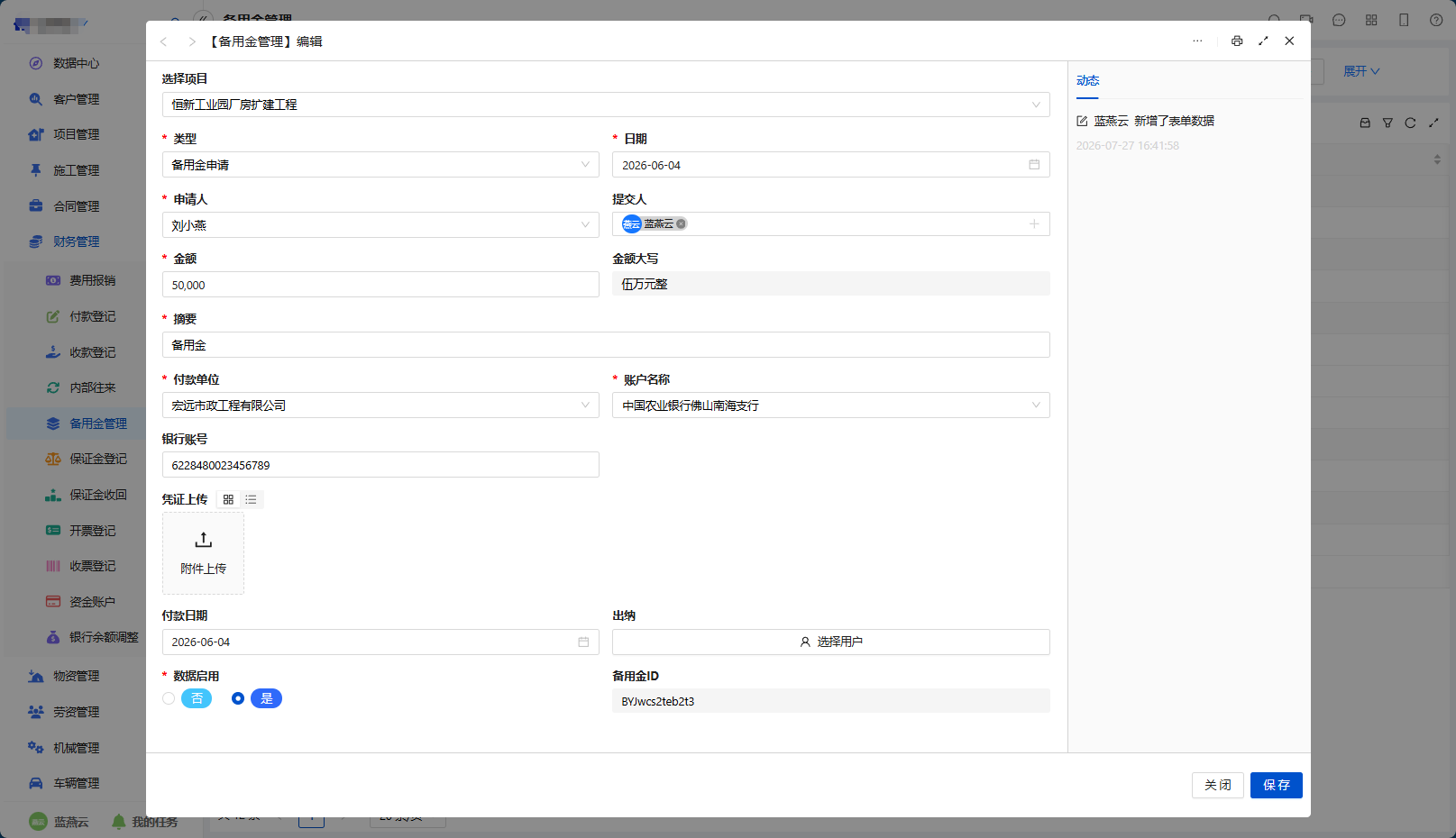Click the 关闭 button
1456x838 pixels.
[1218, 785]
